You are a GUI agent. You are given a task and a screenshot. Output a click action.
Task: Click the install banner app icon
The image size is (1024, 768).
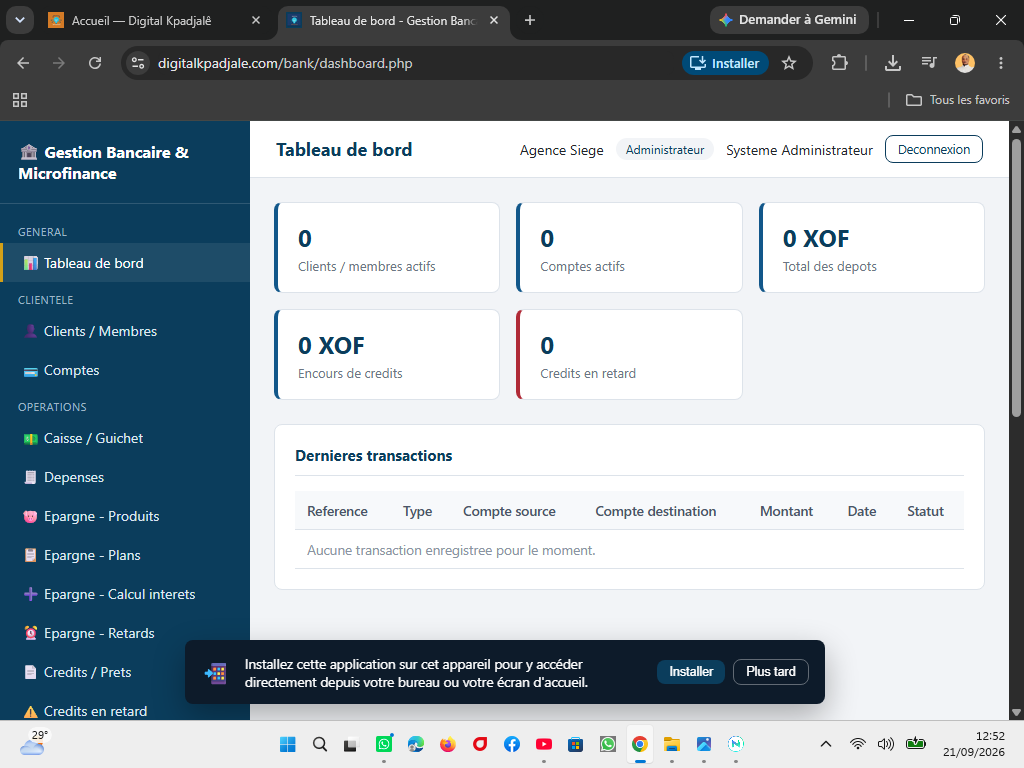pyautogui.click(x=216, y=673)
